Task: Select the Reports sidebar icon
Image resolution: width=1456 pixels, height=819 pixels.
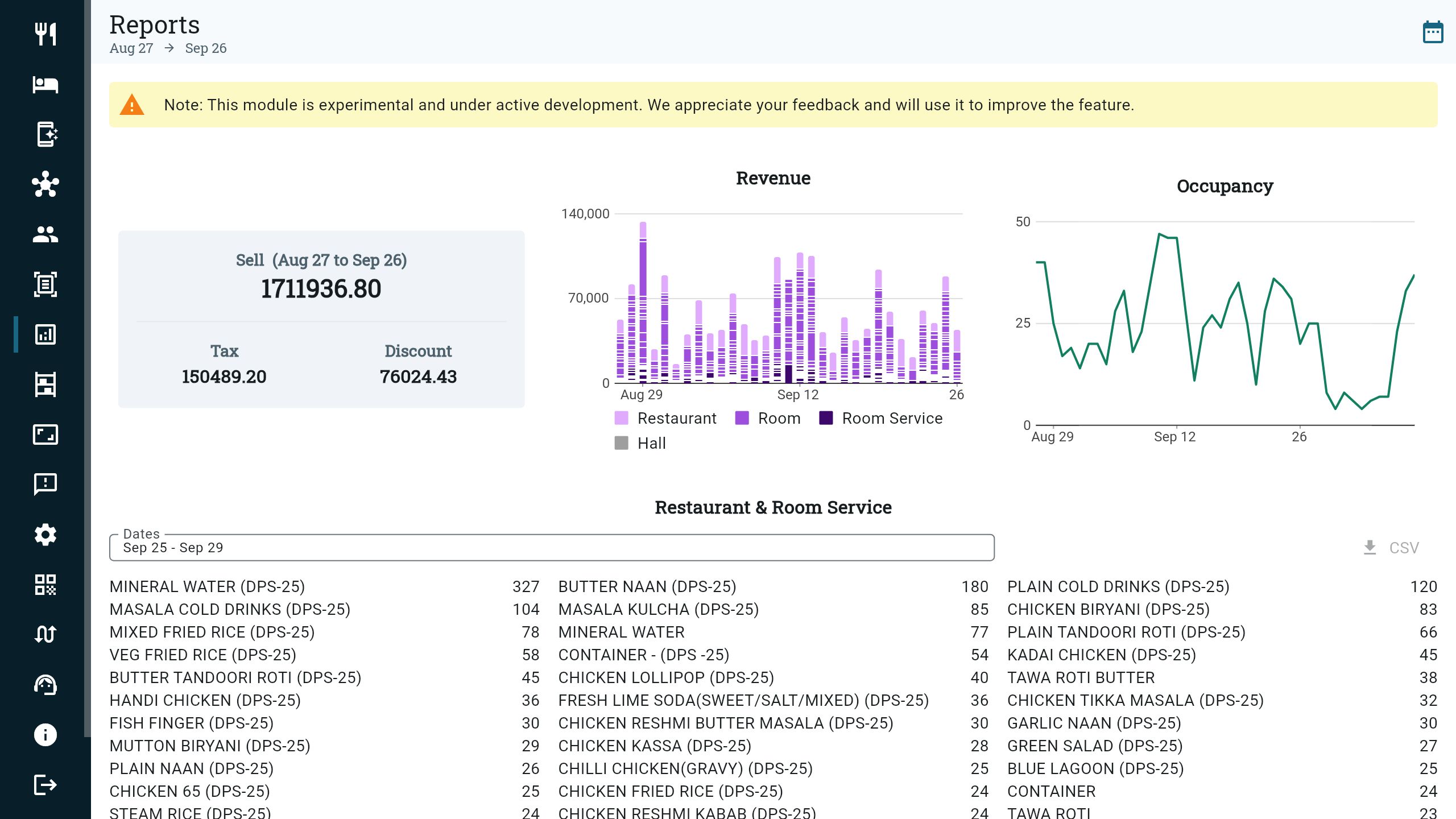Action: point(45,334)
